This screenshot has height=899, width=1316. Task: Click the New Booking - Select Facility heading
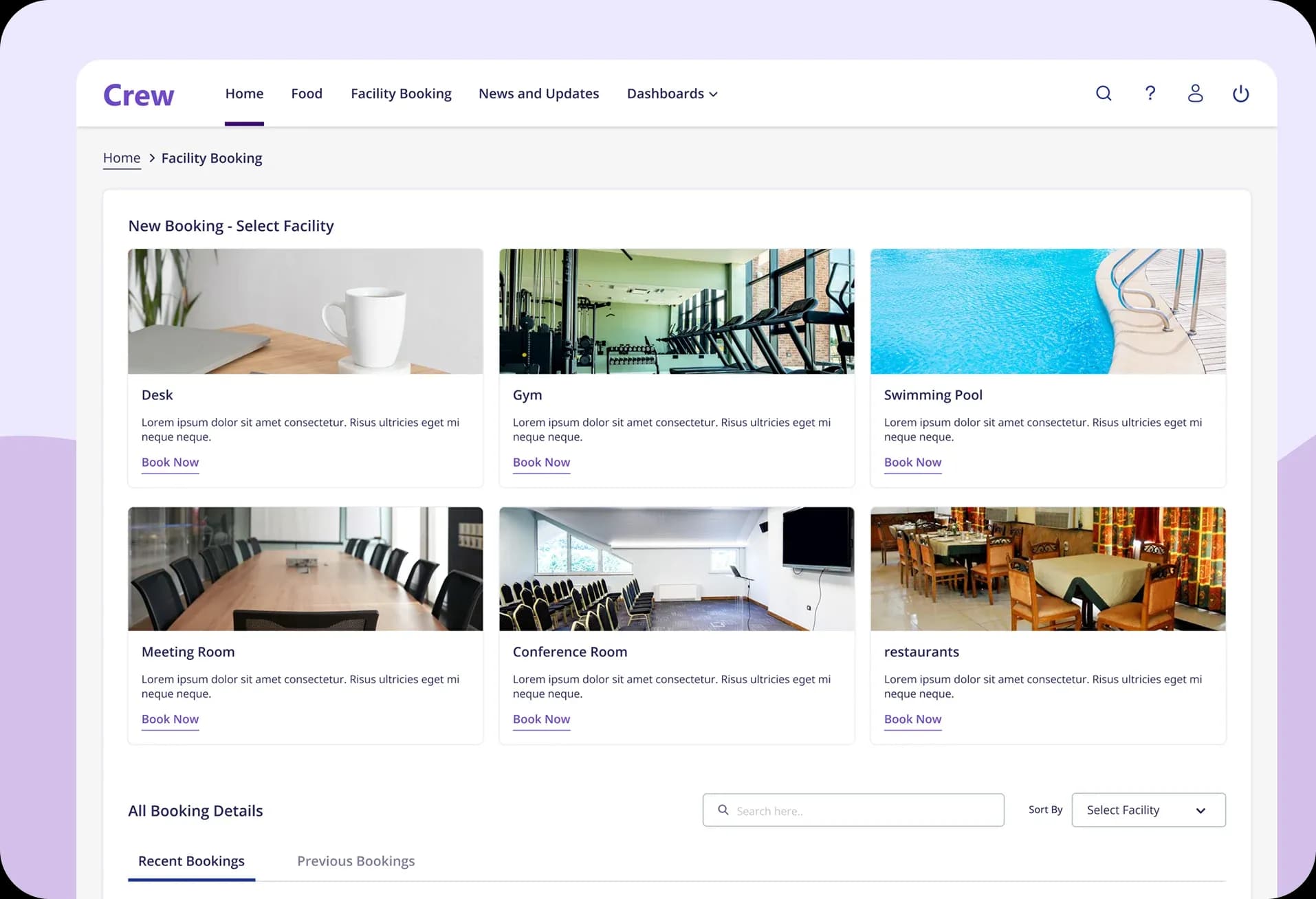pos(231,226)
